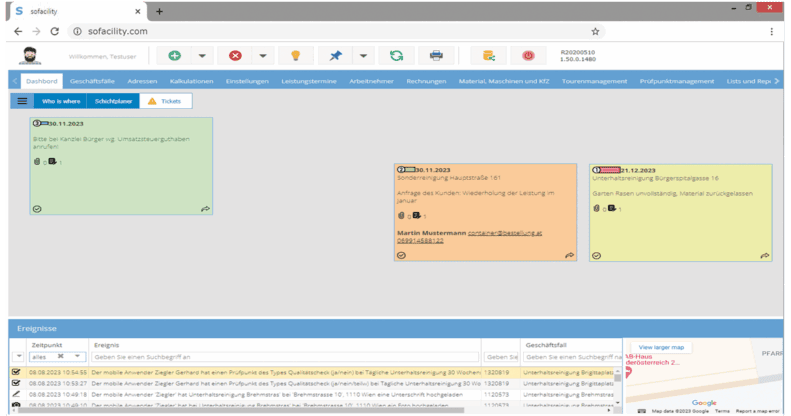791x416 pixels.
Task: Open the Tourenmanagement menu
Action: [594, 81]
